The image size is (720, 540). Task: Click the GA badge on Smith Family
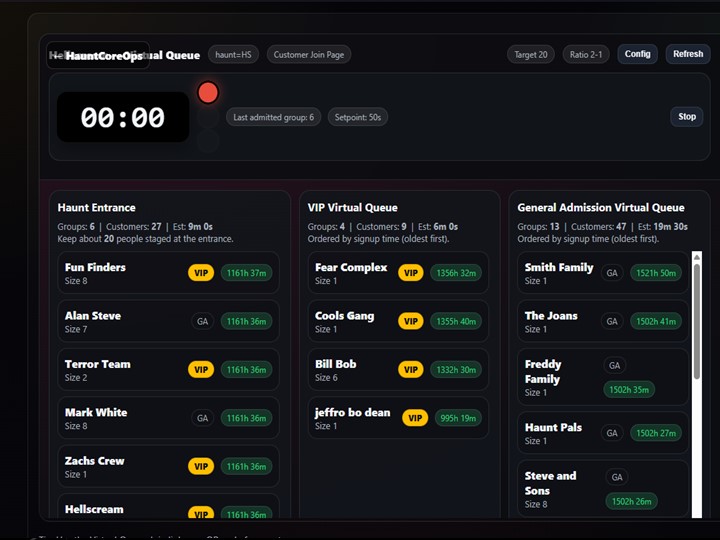point(612,273)
